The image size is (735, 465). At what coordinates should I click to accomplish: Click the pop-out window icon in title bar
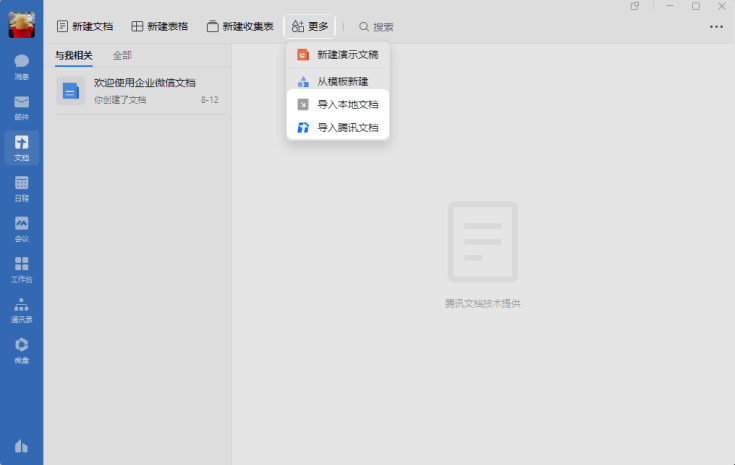coord(635,6)
